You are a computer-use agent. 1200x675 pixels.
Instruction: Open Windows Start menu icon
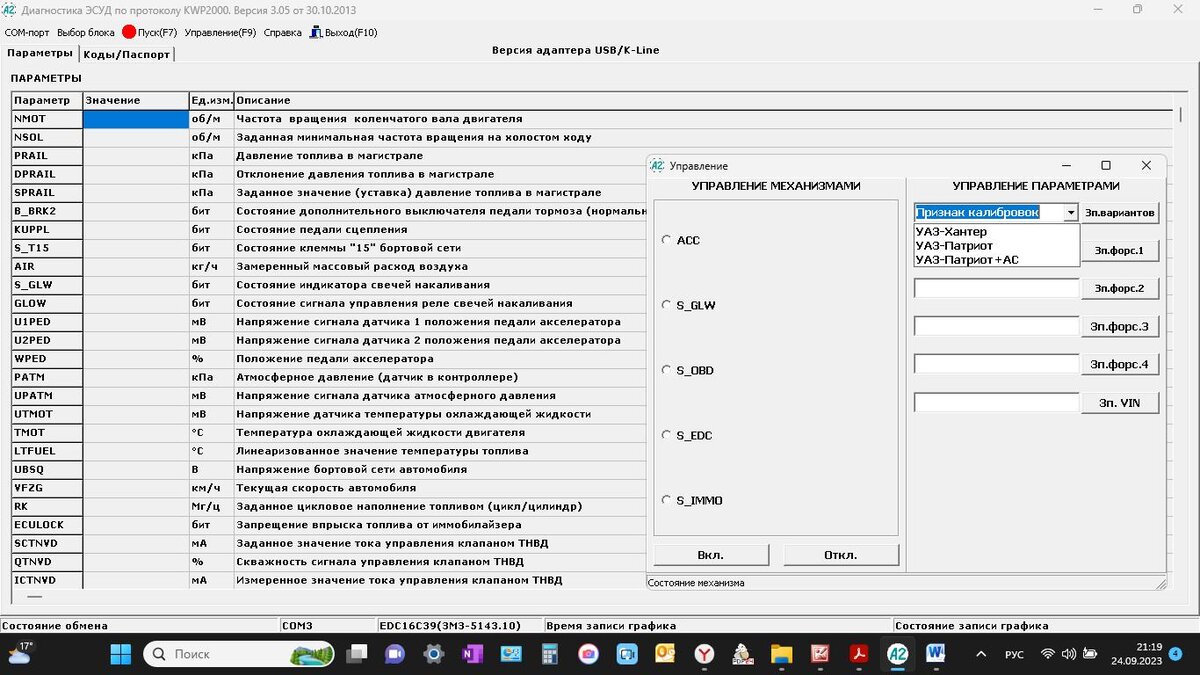119,654
